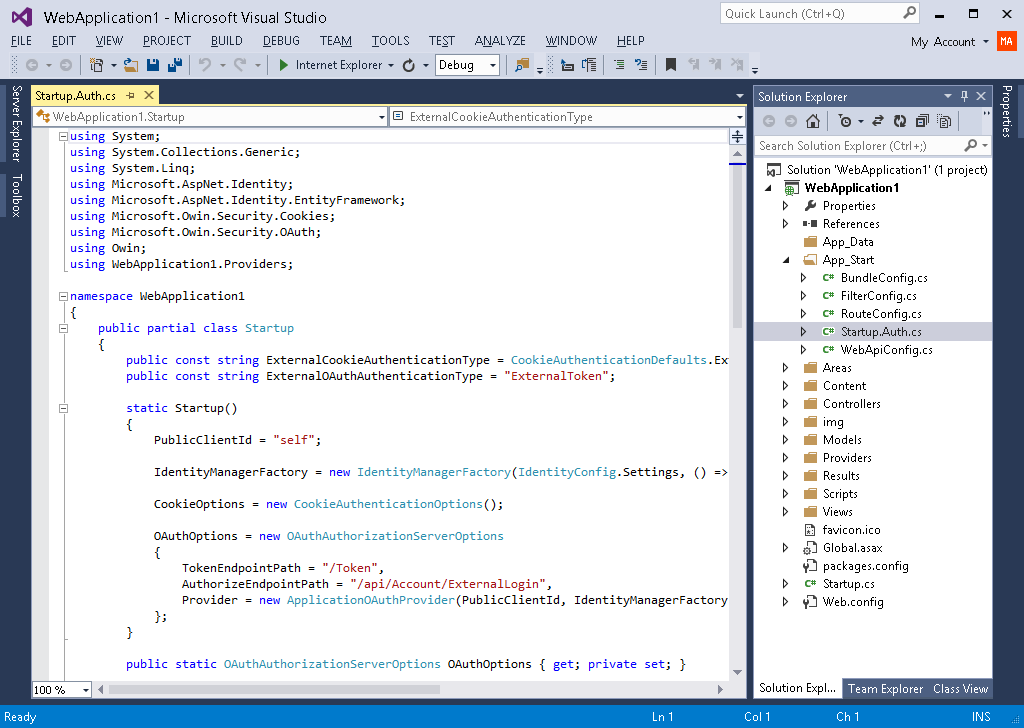Toggle bookmark using the toolbar bookmark icon
1024x728 pixels.
670,65
